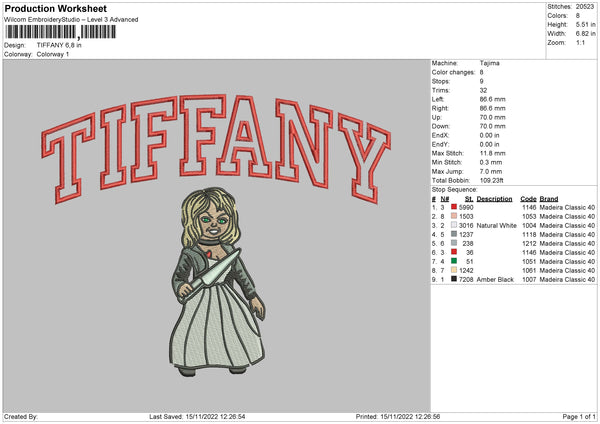600x424 pixels.
Task: Click the red swatch in stop 1
Action: 455,206
